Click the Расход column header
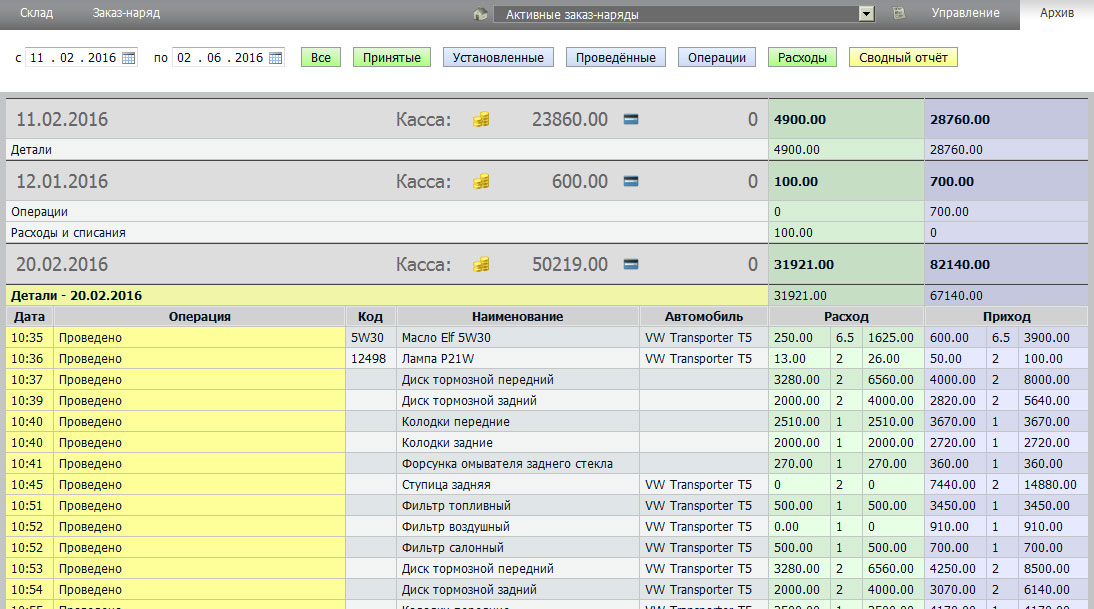Image resolution: width=1094 pixels, height=609 pixels. pyautogui.click(x=846, y=317)
